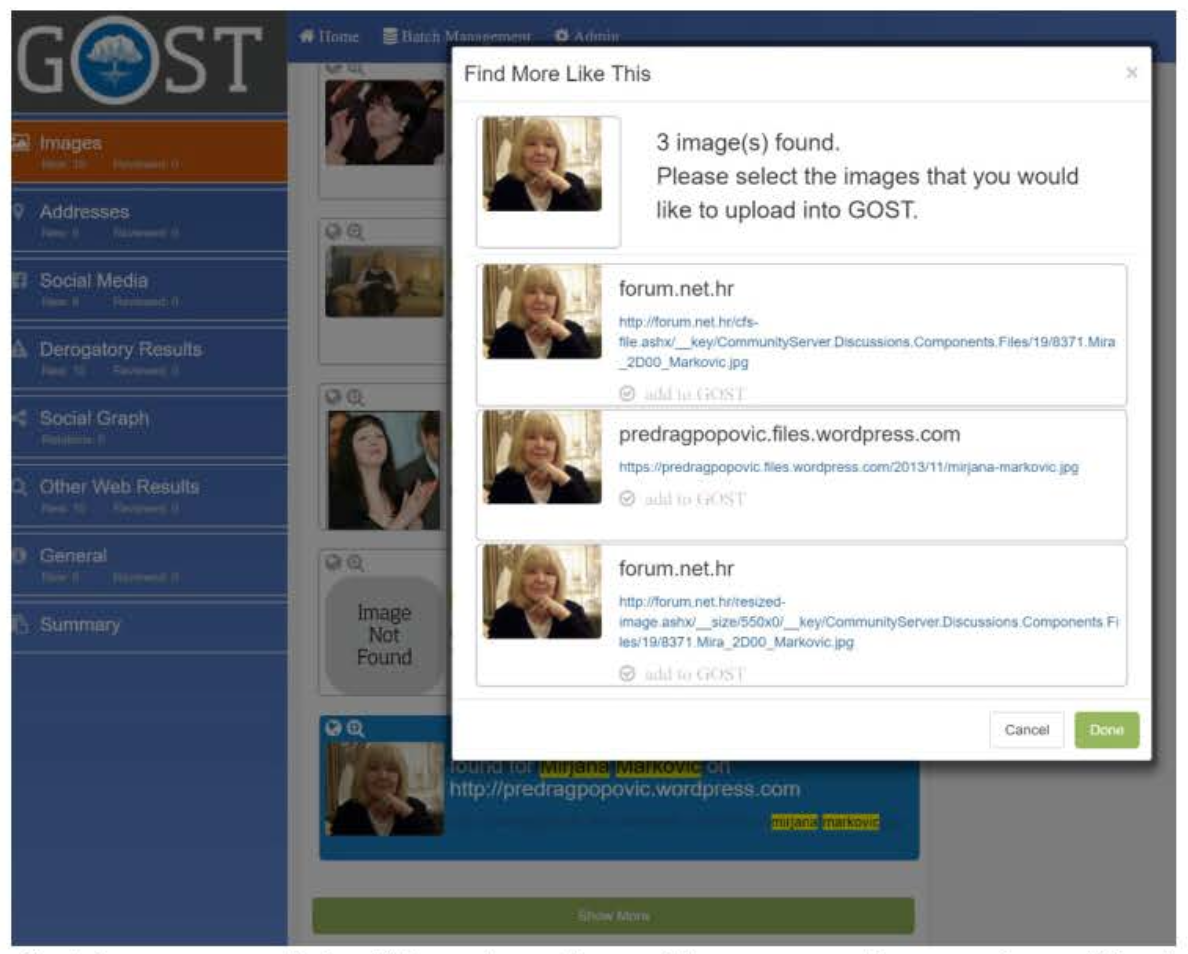
Task: Open Batch Management in top bar
Action: pyautogui.click(x=457, y=36)
